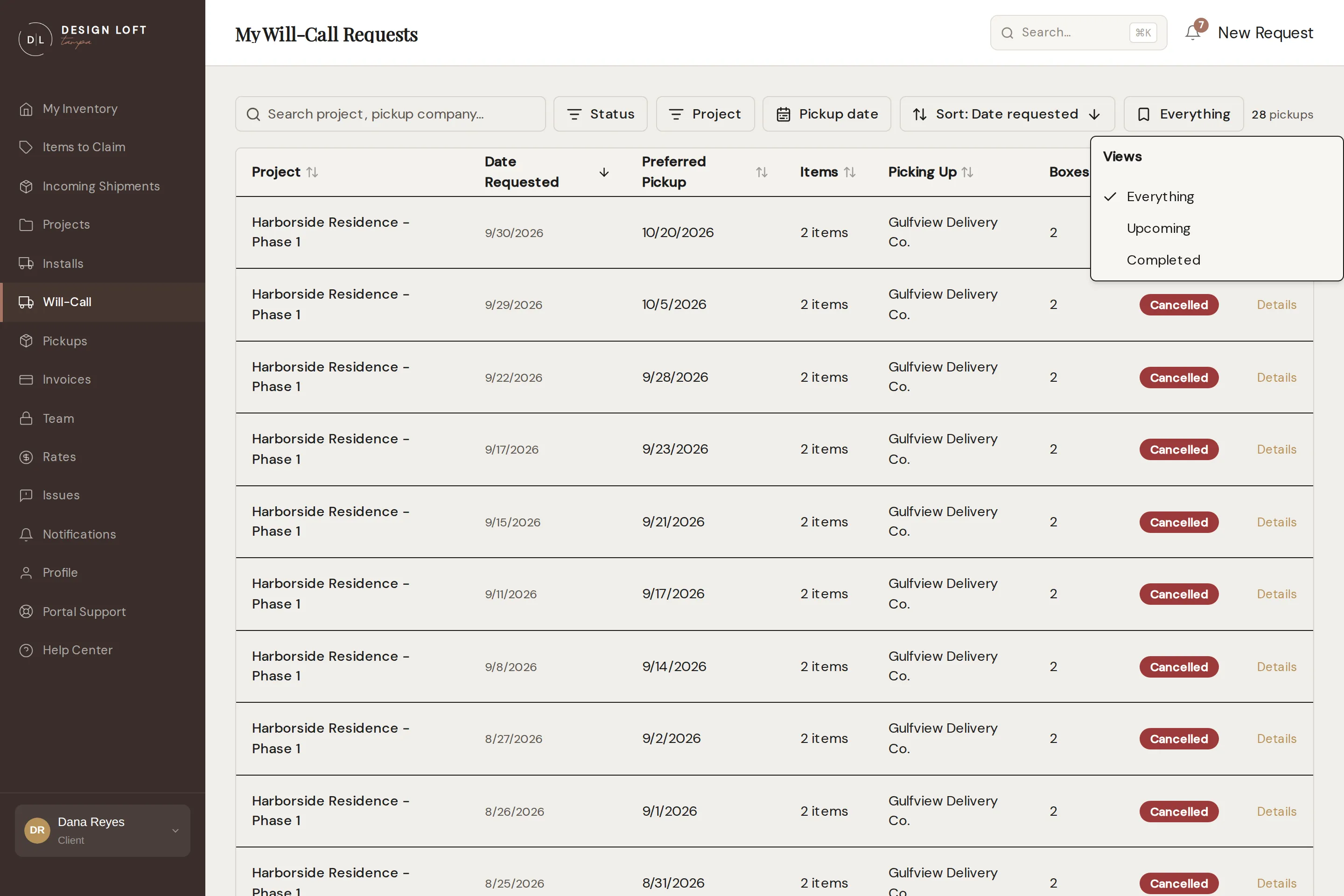Click the Help Center question icon
1344x896 pixels.
point(26,650)
